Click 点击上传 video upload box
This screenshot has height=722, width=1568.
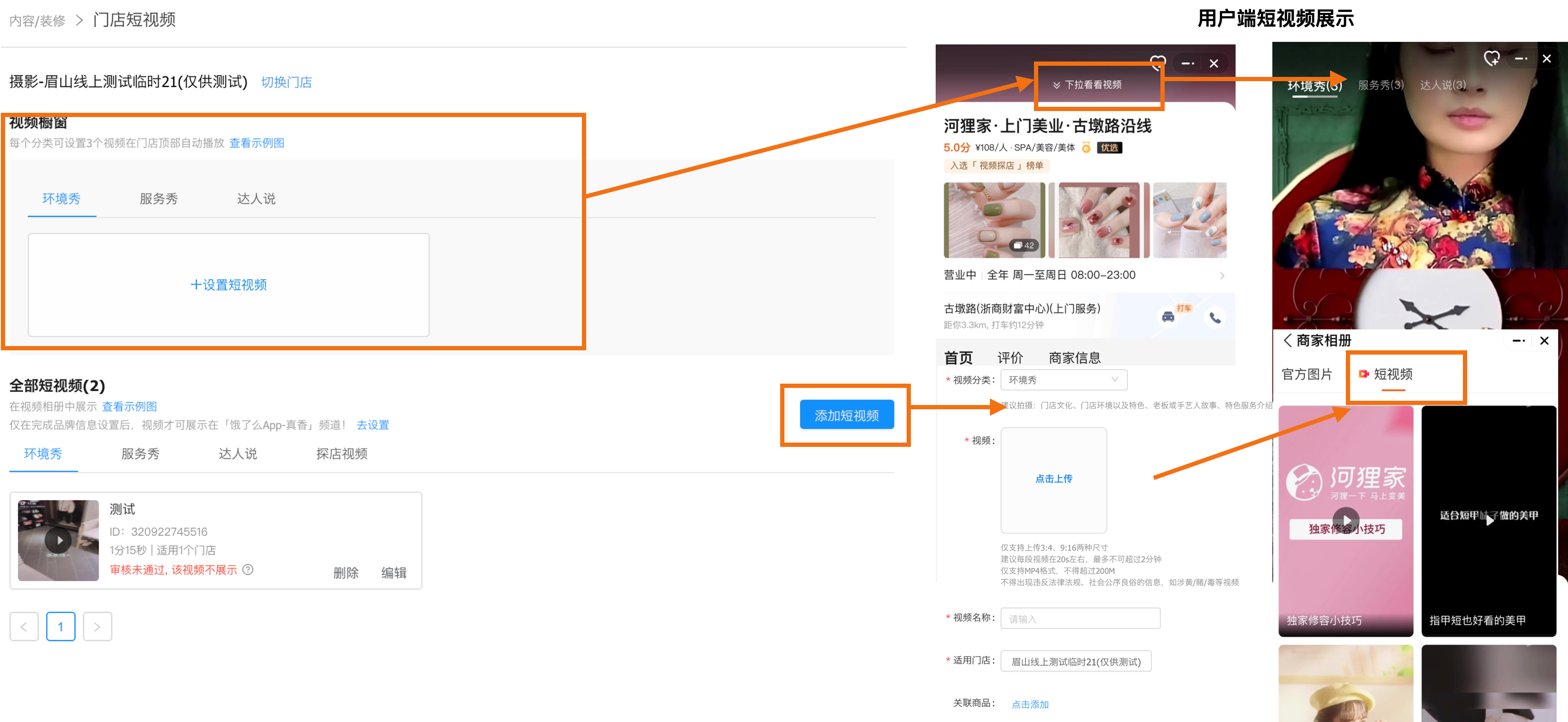coord(1054,480)
